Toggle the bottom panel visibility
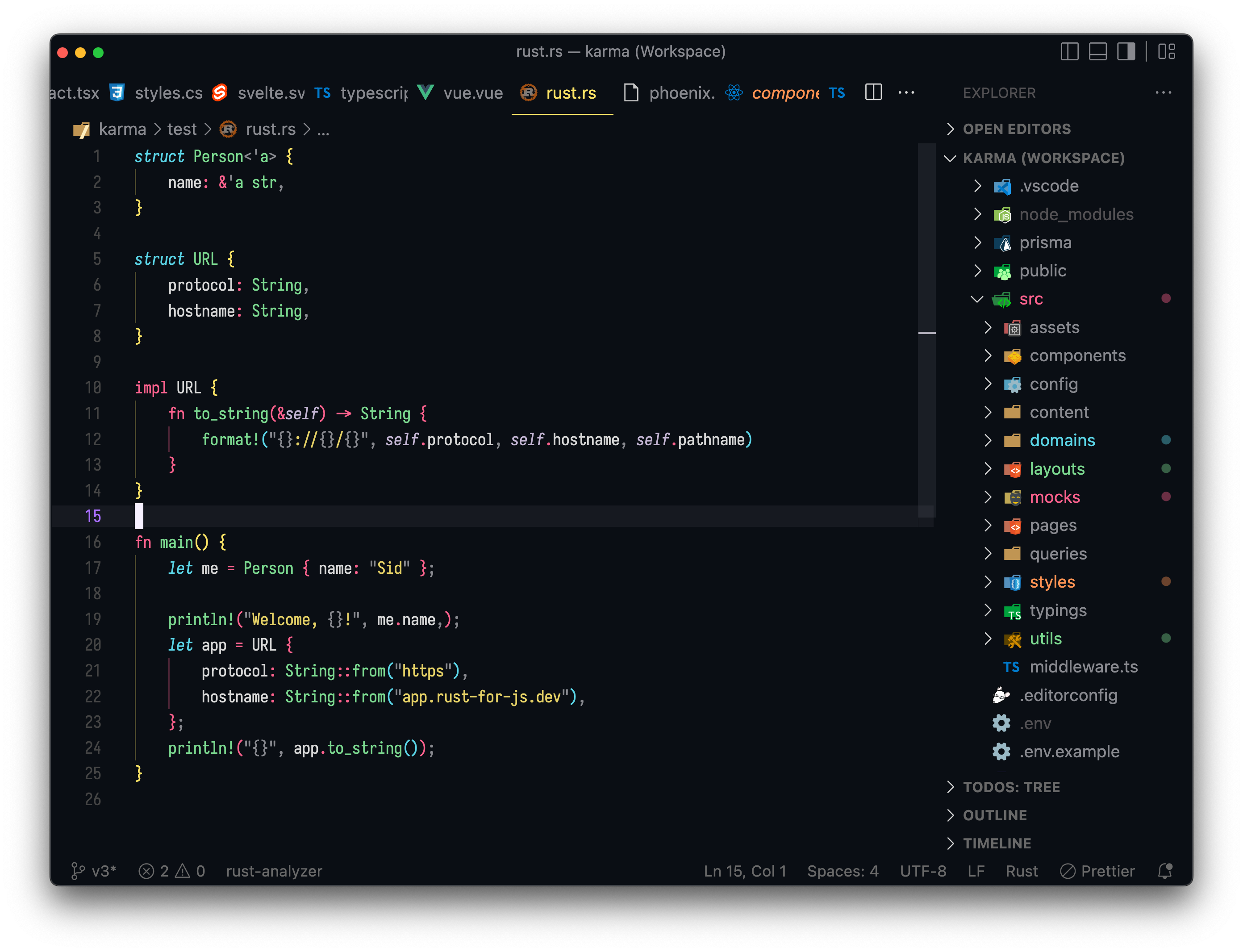This screenshot has width=1243, height=952. [1098, 51]
